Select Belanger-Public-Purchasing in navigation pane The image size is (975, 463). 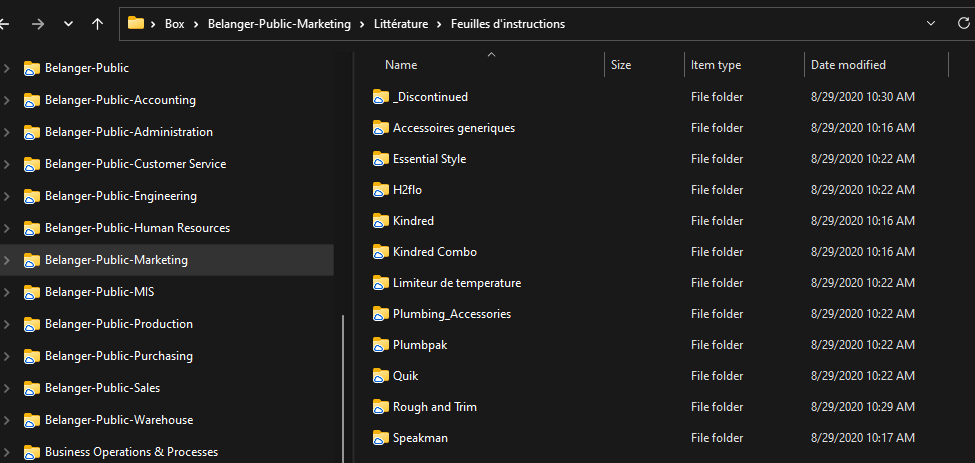pyautogui.click(x=119, y=356)
